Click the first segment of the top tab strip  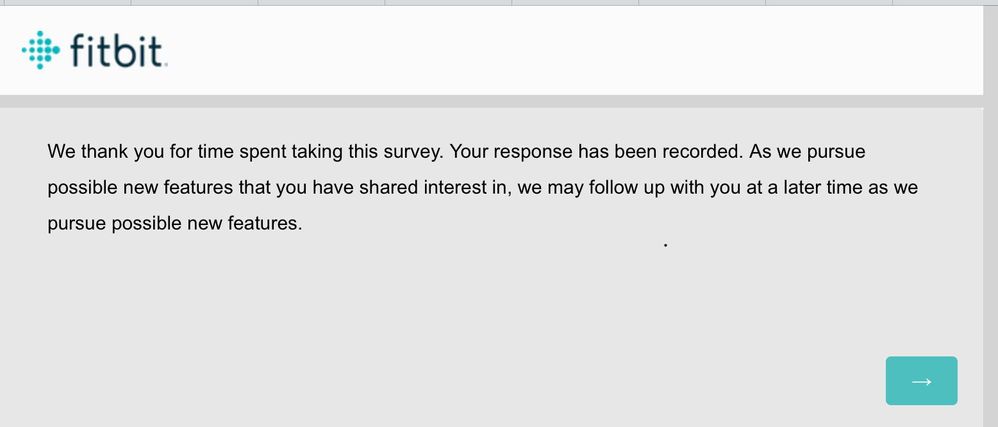pos(66,3)
